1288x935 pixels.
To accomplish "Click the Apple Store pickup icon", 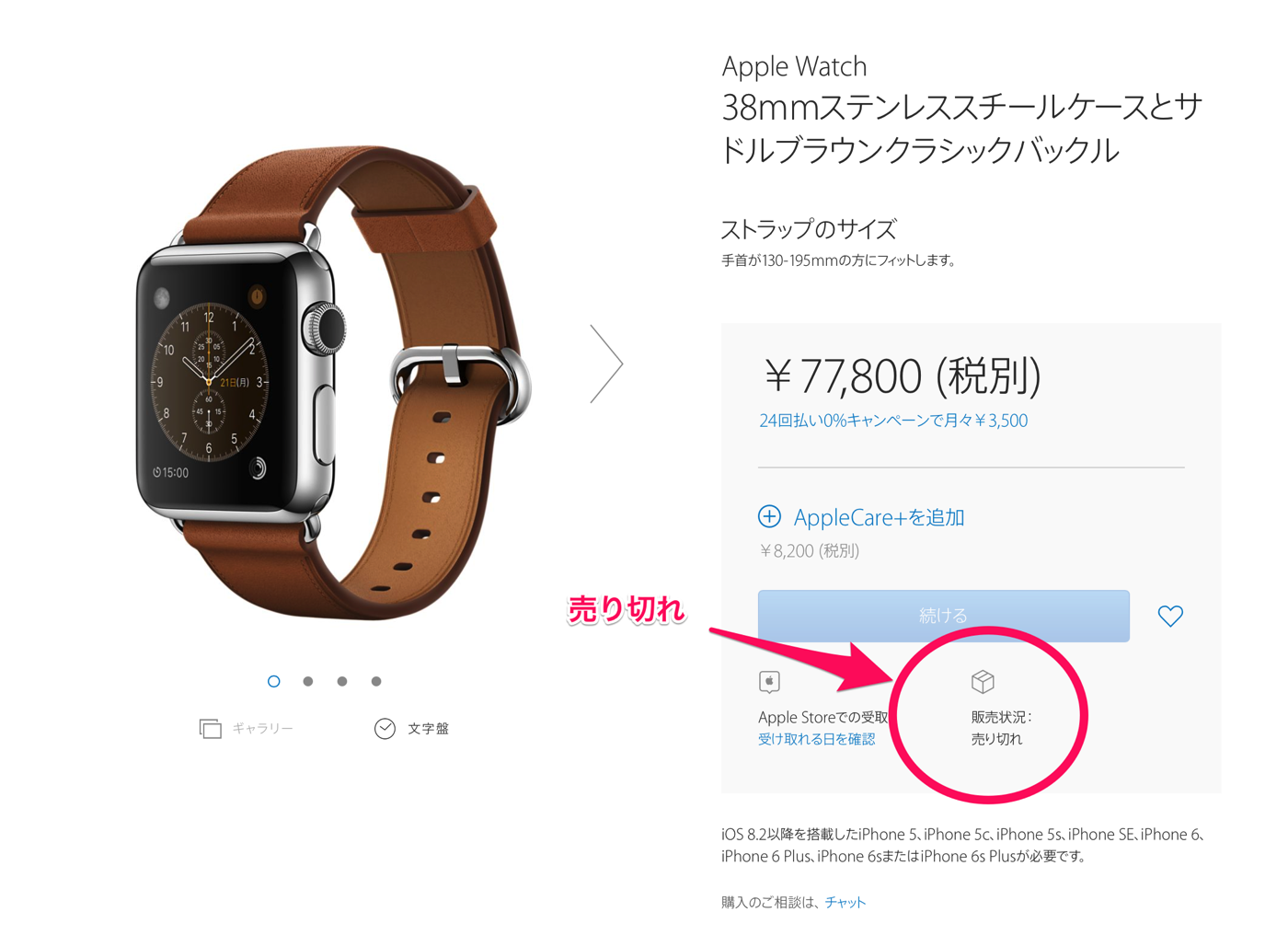I will point(769,681).
